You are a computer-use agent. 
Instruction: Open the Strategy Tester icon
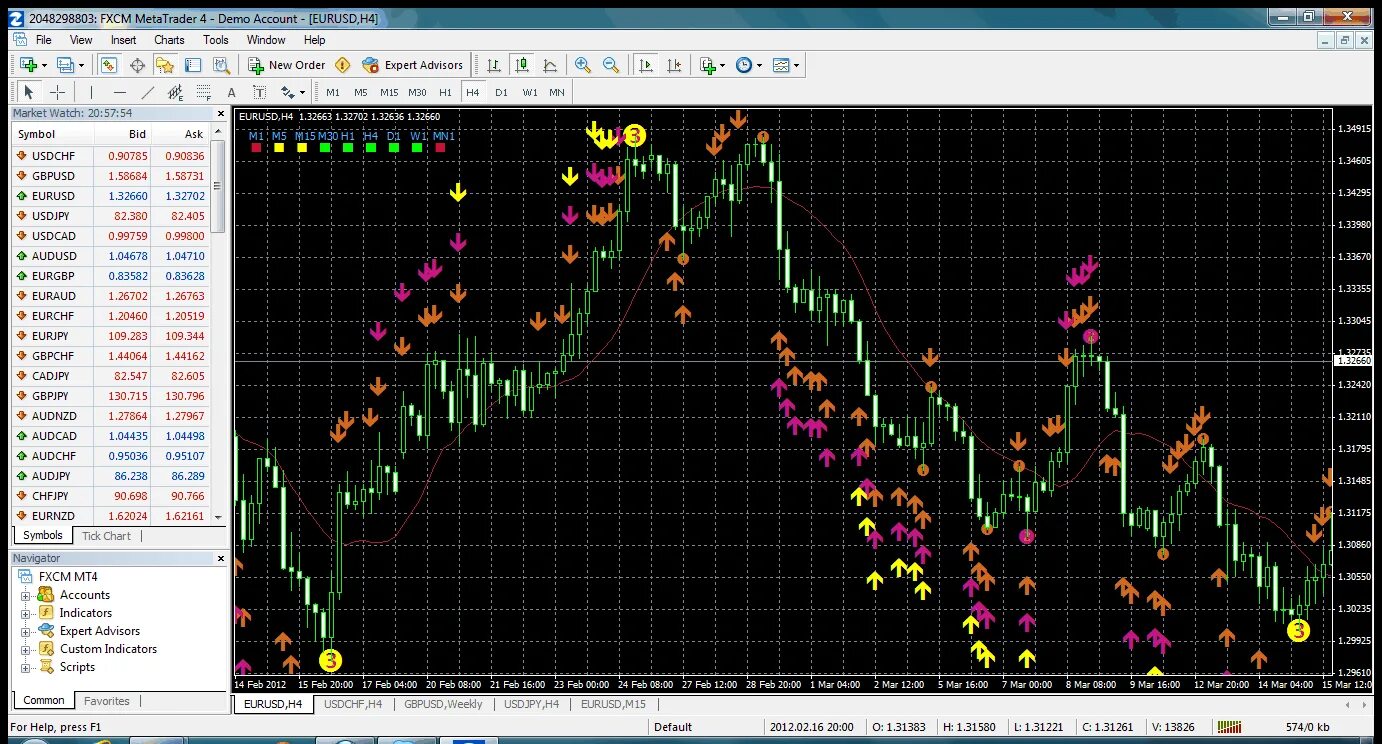[x=221, y=65]
